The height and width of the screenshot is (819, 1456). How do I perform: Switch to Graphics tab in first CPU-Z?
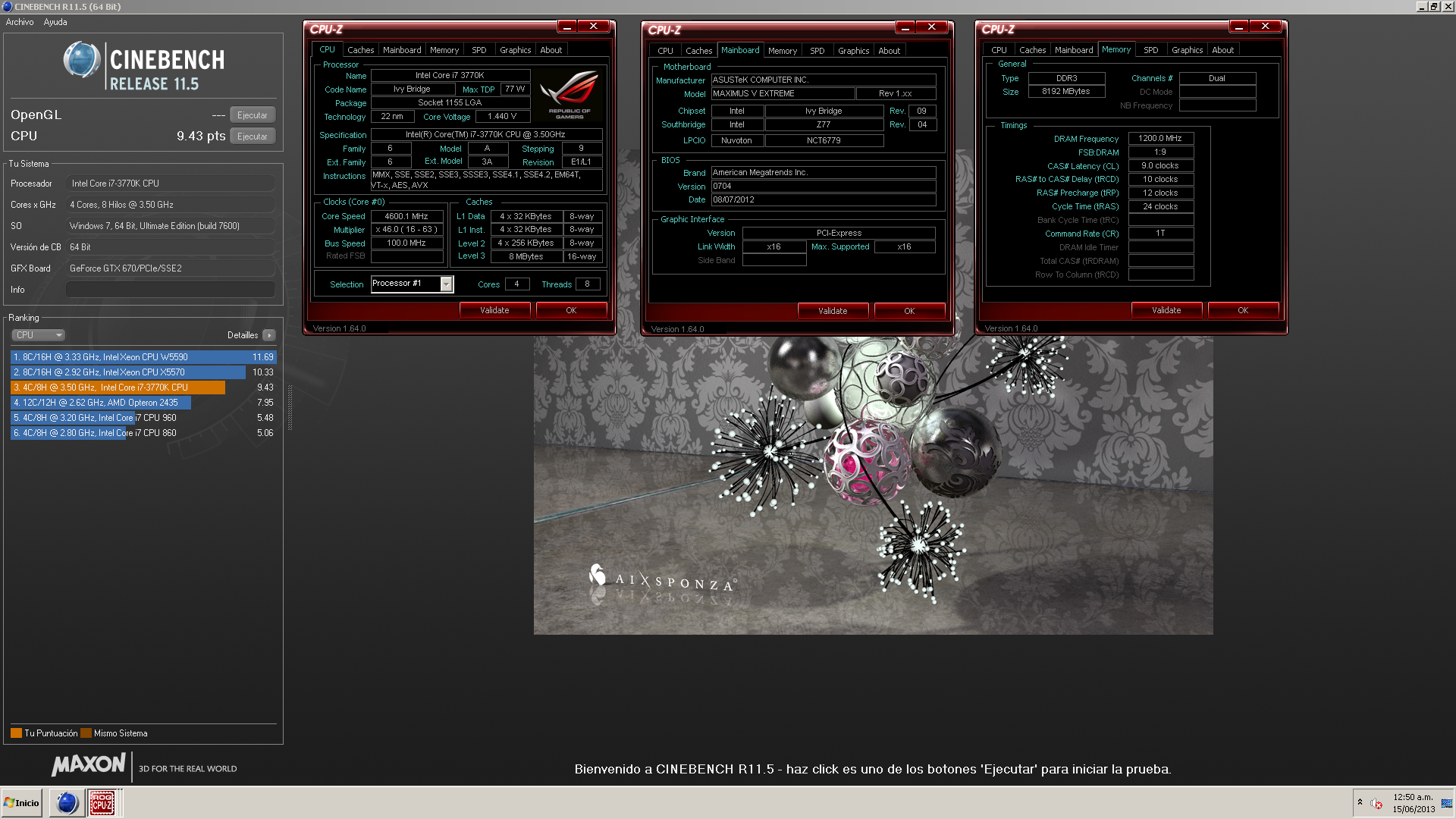516,50
